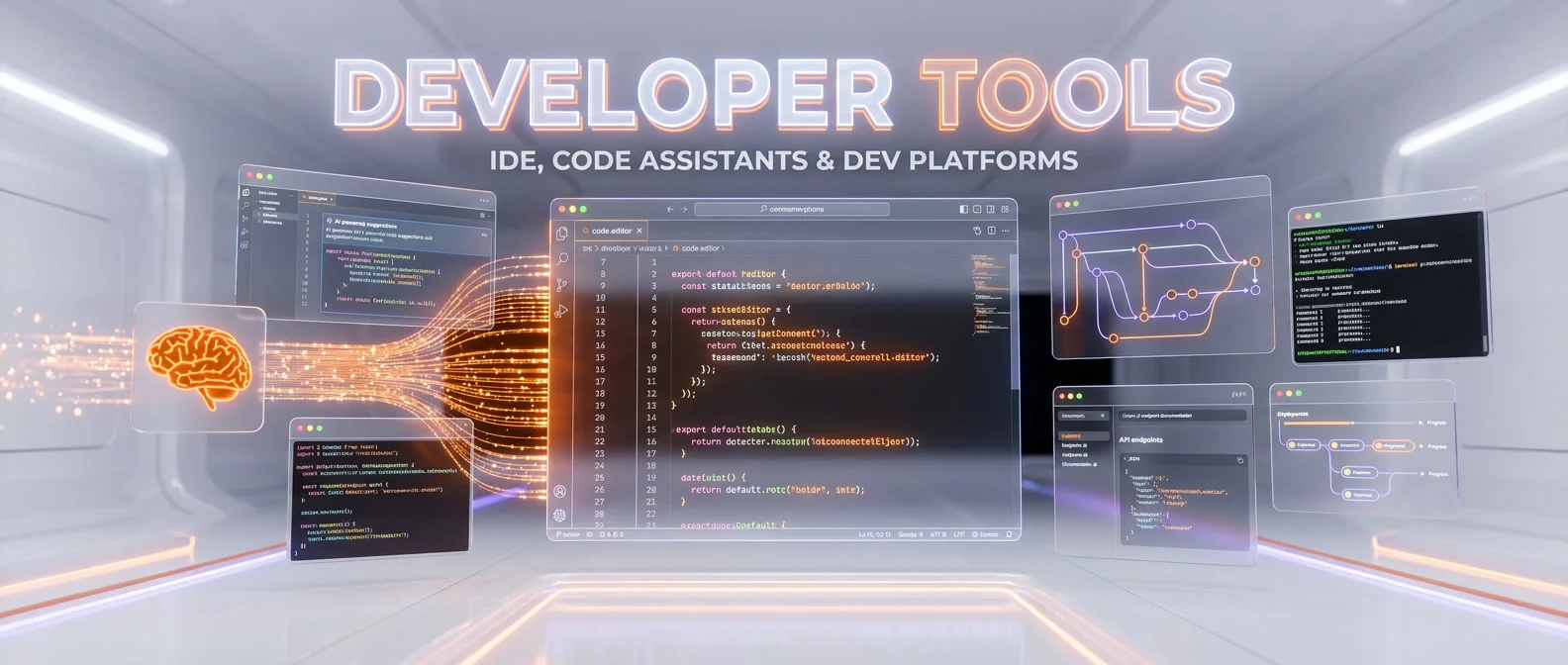Open customize layout grid icon in center editor

tap(1005, 209)
